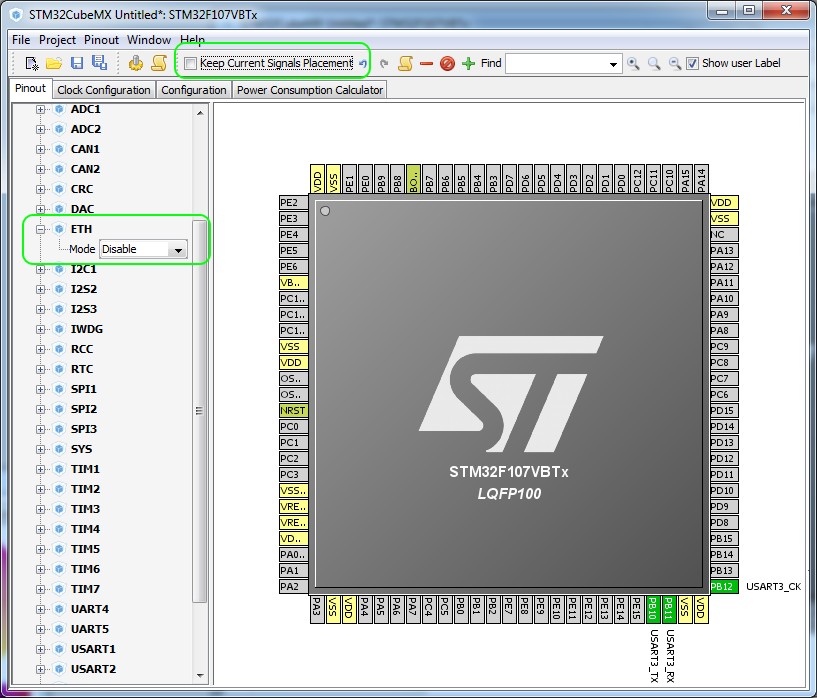The height and width of the screenshot is (698, 817).
Task: Click the ADC1 peripheral cube icon
Action: point(59,109)
